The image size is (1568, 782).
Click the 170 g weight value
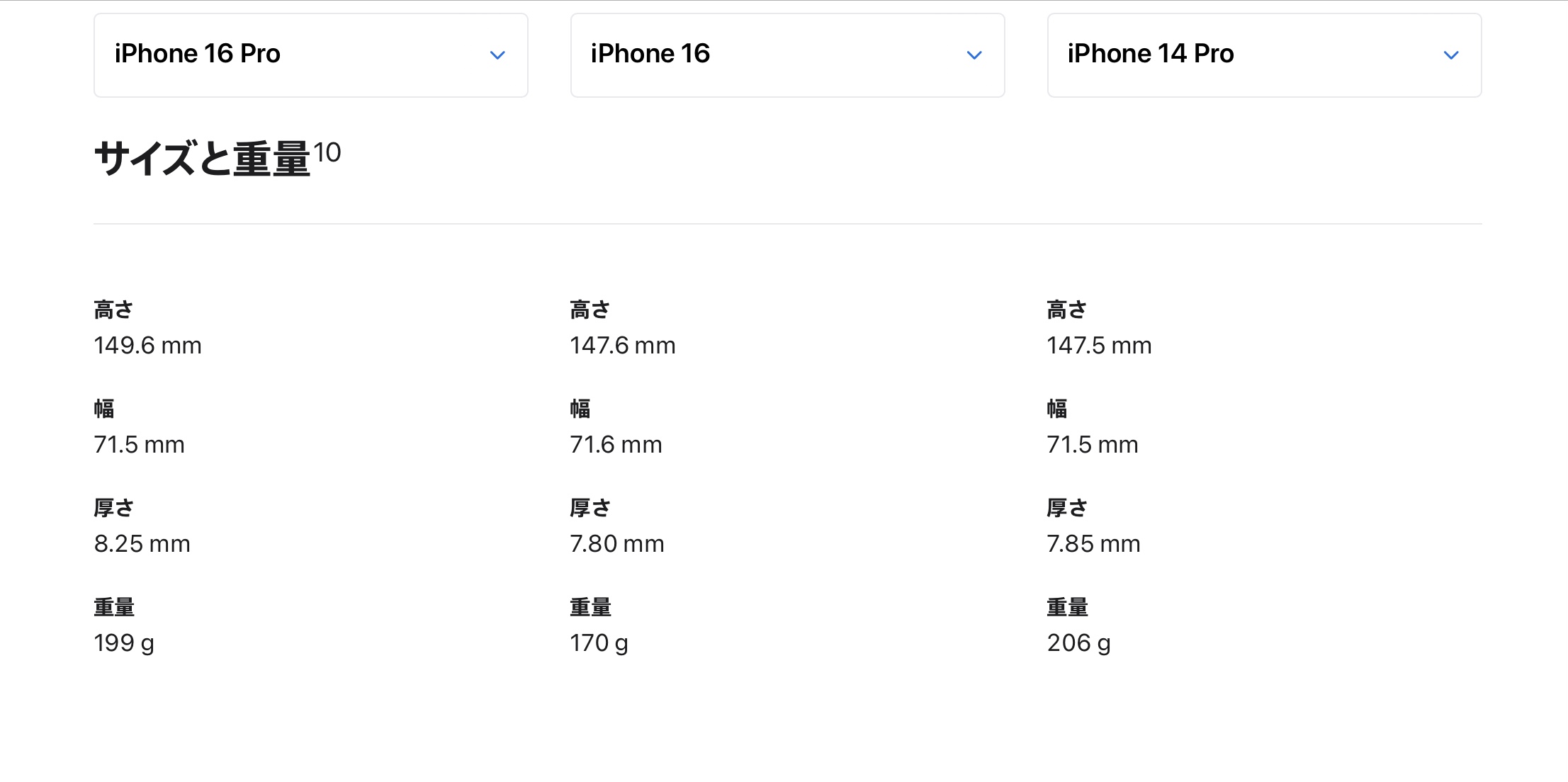coord(599,643)
